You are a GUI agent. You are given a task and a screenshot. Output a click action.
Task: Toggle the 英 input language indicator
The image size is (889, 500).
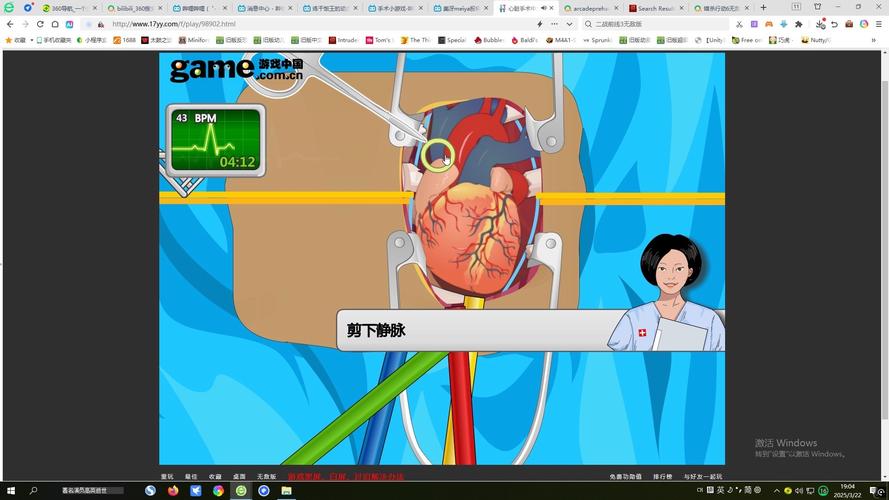click(x=720, y=490)
